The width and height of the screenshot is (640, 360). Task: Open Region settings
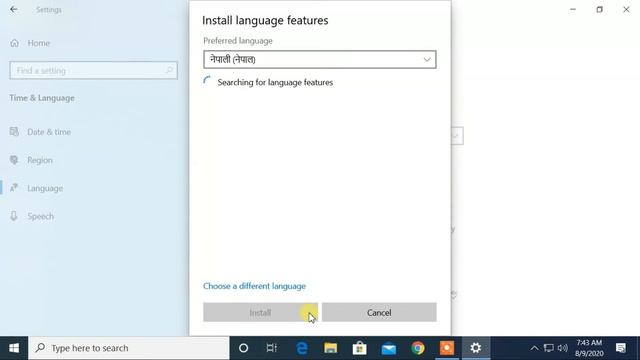click(x=40, y=160)
